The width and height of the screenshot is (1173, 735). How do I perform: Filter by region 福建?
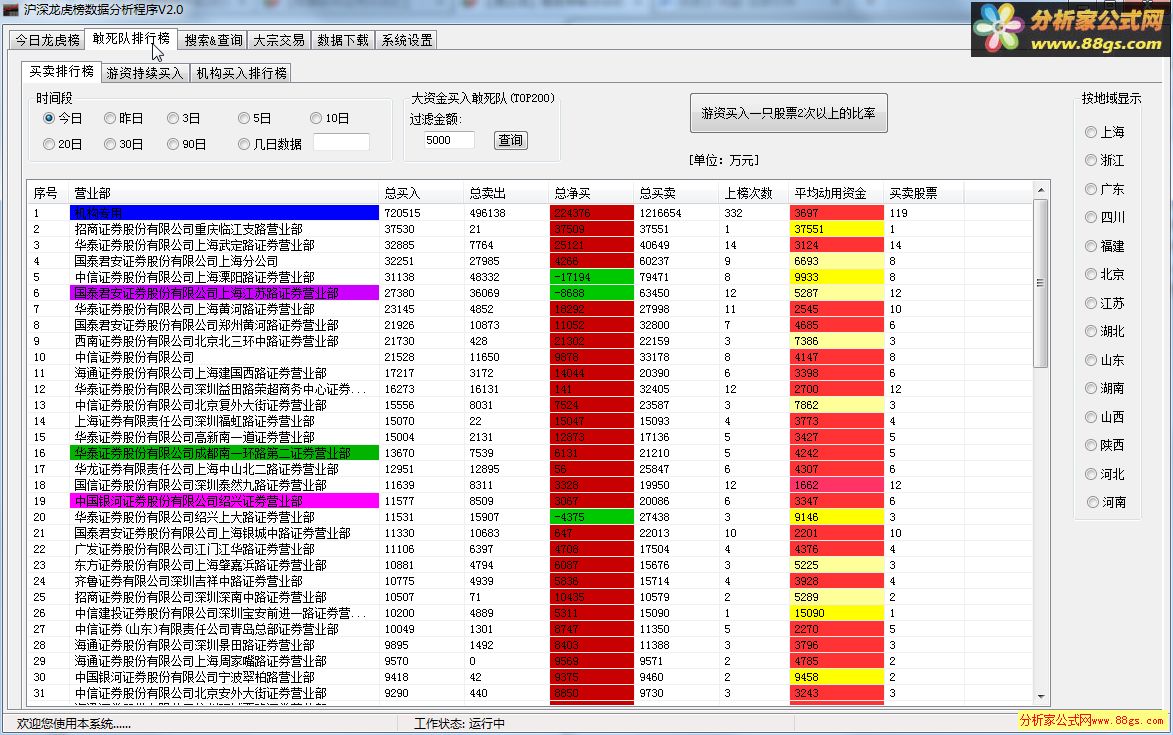pos(1105,246)
